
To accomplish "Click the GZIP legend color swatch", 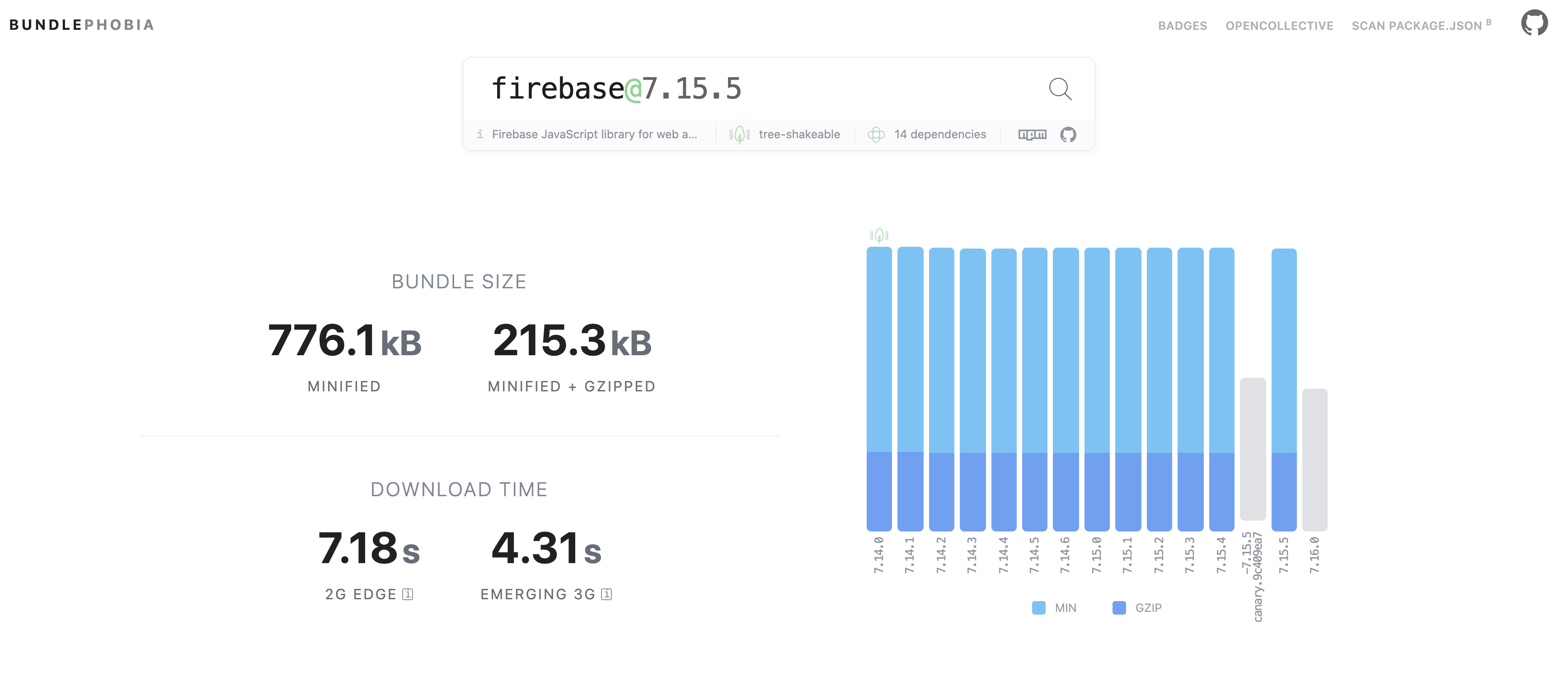I will (x=1119, y=607).
